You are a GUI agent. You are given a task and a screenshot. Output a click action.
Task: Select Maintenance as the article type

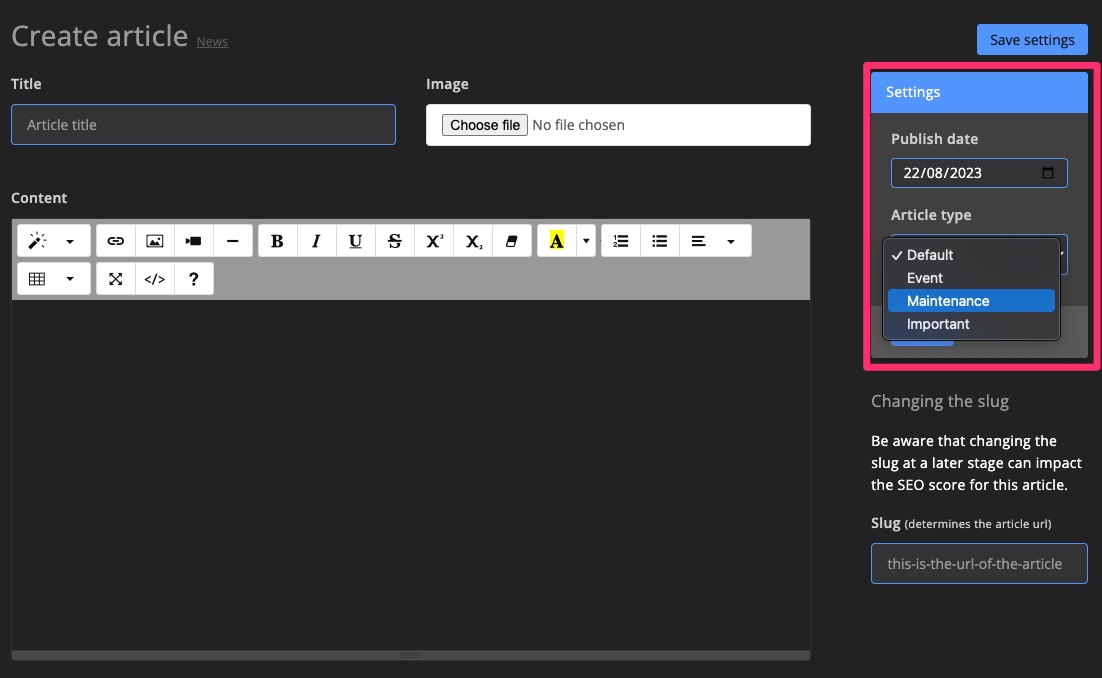pos(946,300)
